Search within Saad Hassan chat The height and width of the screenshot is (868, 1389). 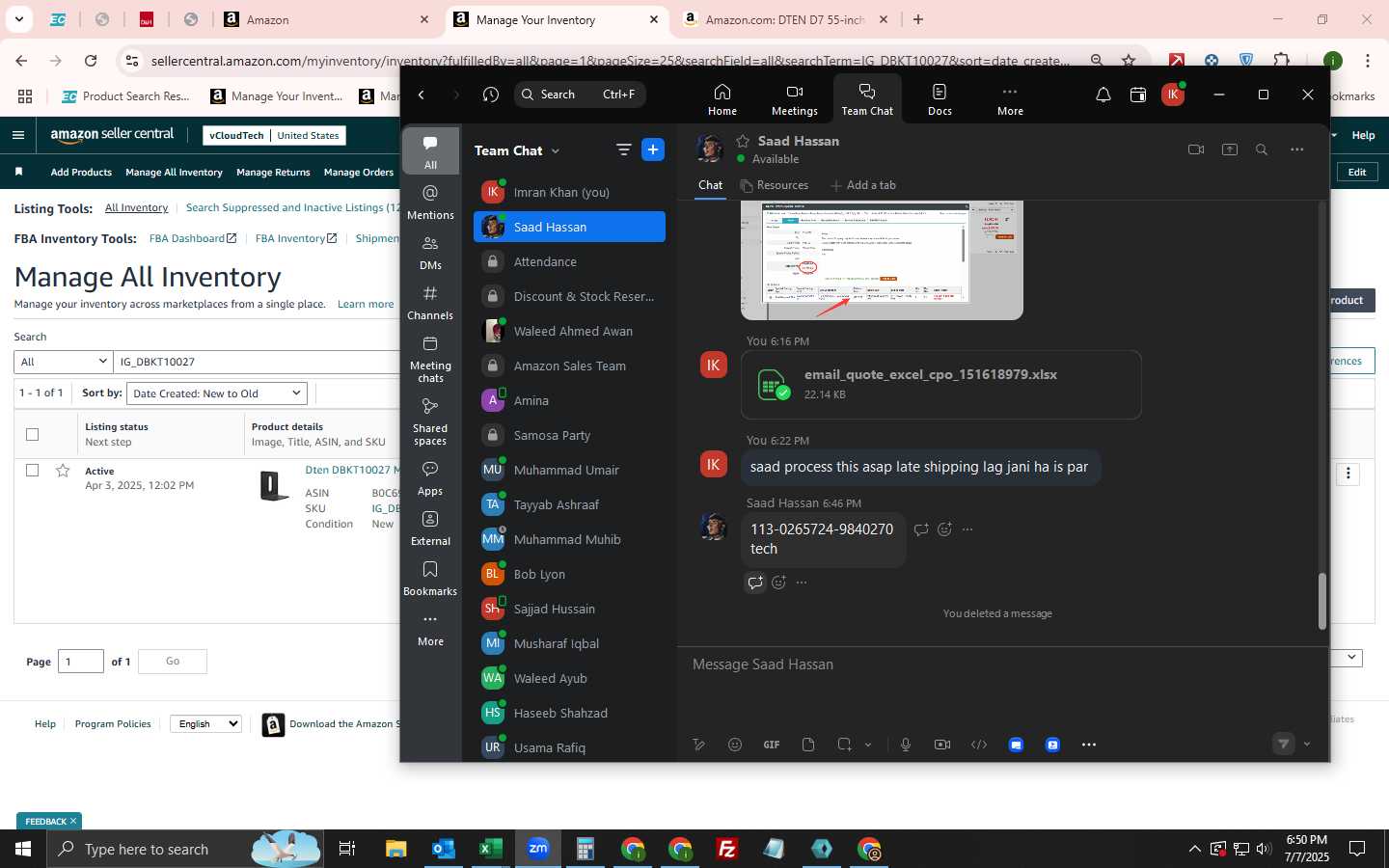coord(1262,149)
